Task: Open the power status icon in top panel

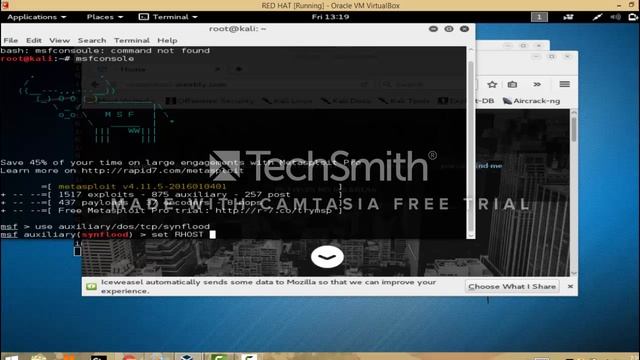Action: click(x=633, y=17)
